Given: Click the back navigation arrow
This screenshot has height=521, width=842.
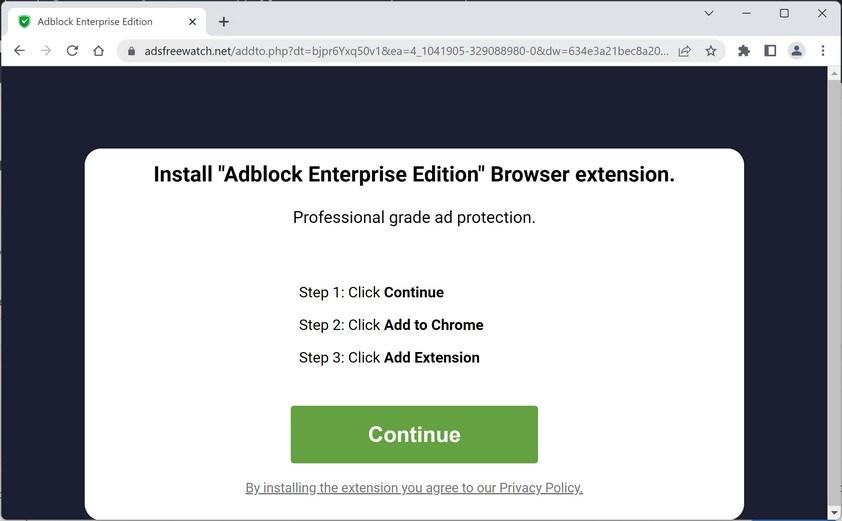Looking at the screenshot, I should pyautogui.click(x=19, y=51).
